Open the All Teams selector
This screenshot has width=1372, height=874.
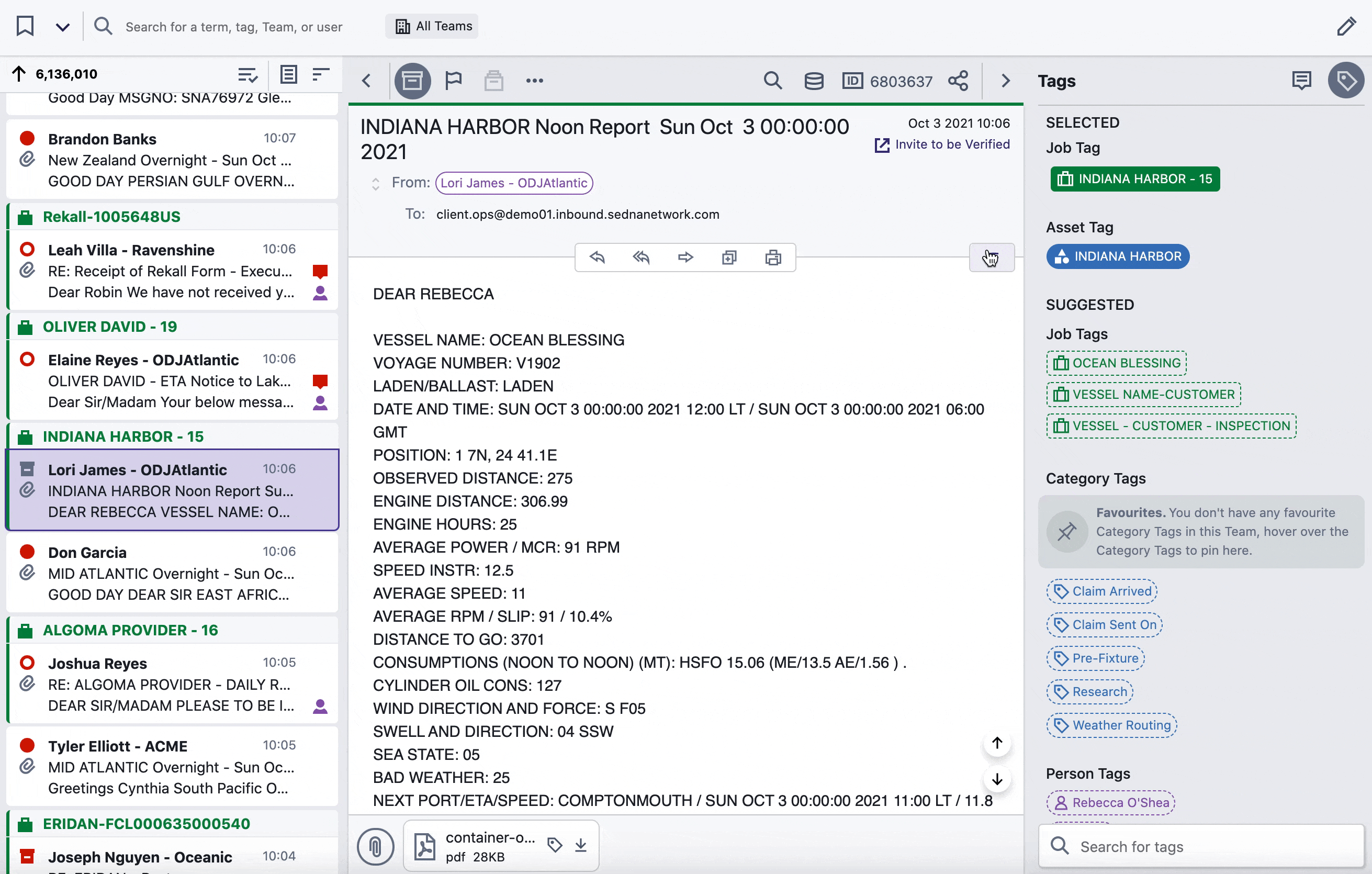432,26
